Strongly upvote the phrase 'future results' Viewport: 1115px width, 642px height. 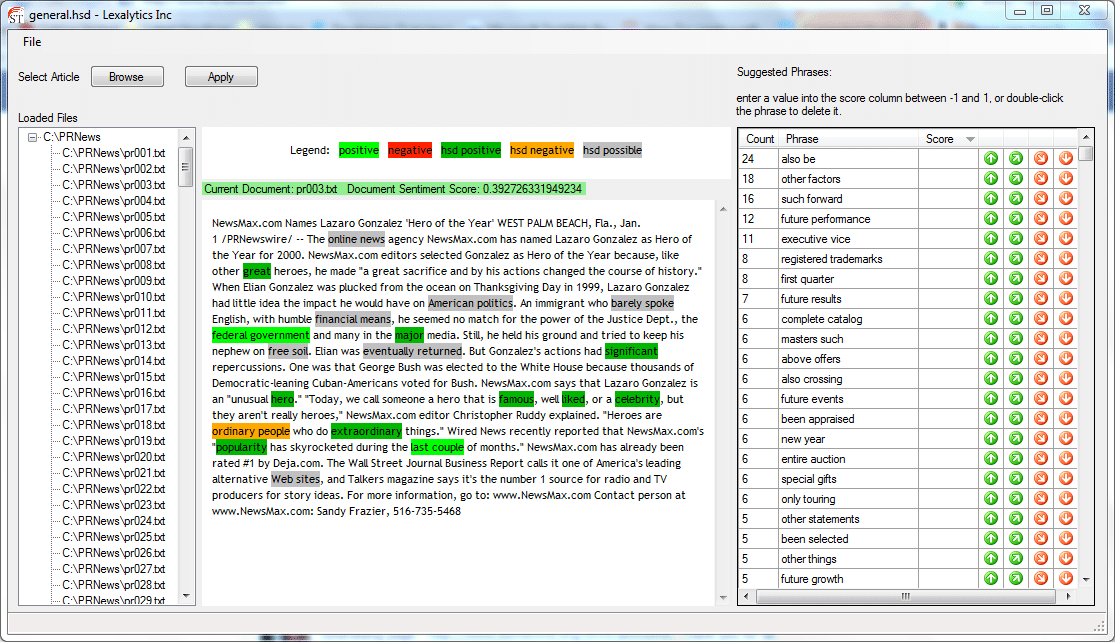click(x=990, y=298)
